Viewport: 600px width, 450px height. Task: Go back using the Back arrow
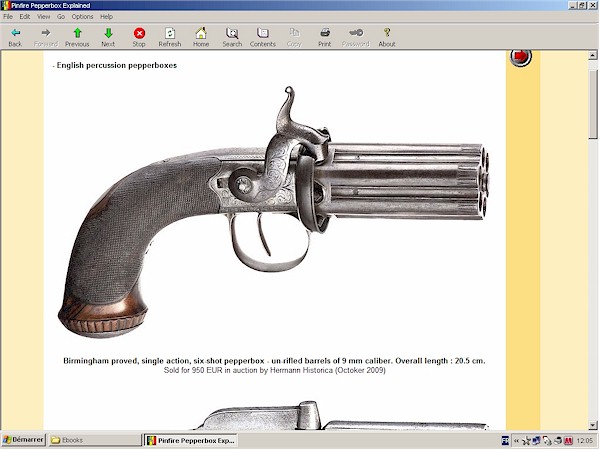coord(15,38)
